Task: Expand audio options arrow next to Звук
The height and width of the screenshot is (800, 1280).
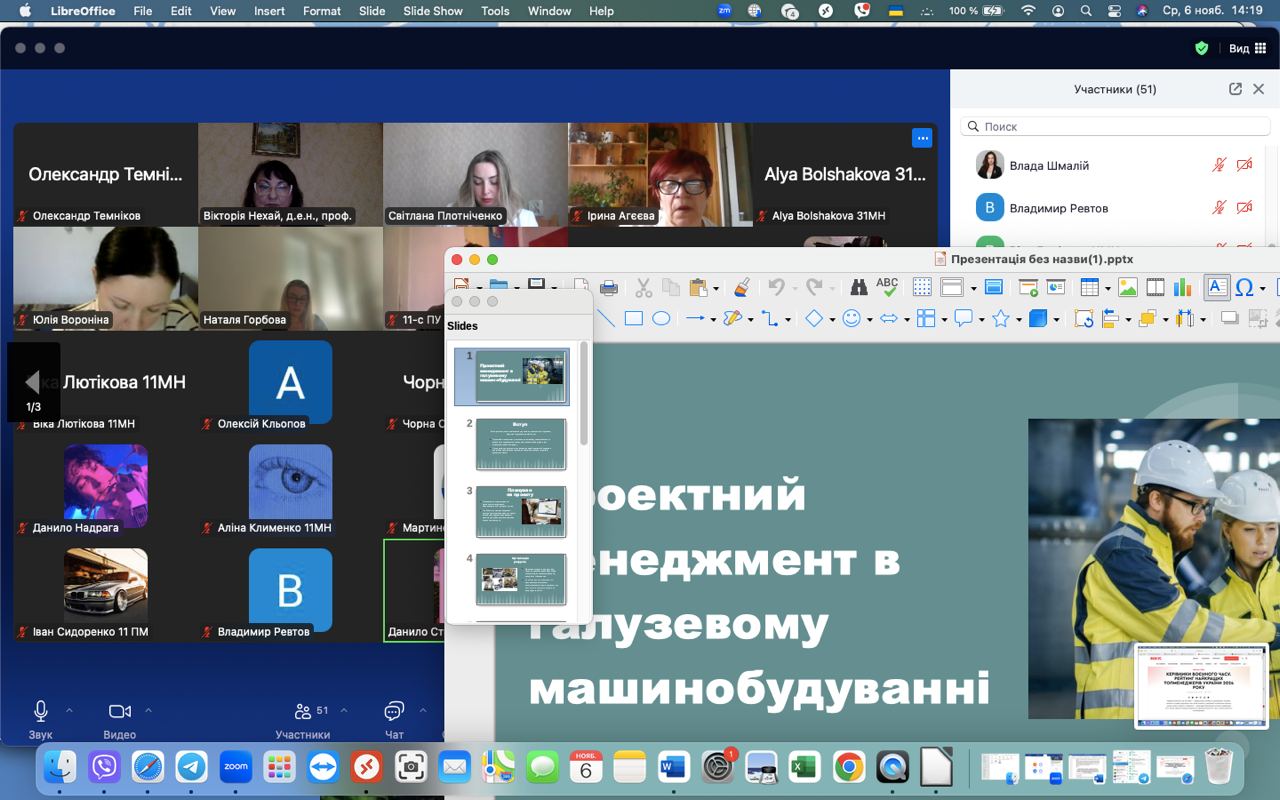Action: 69,711
